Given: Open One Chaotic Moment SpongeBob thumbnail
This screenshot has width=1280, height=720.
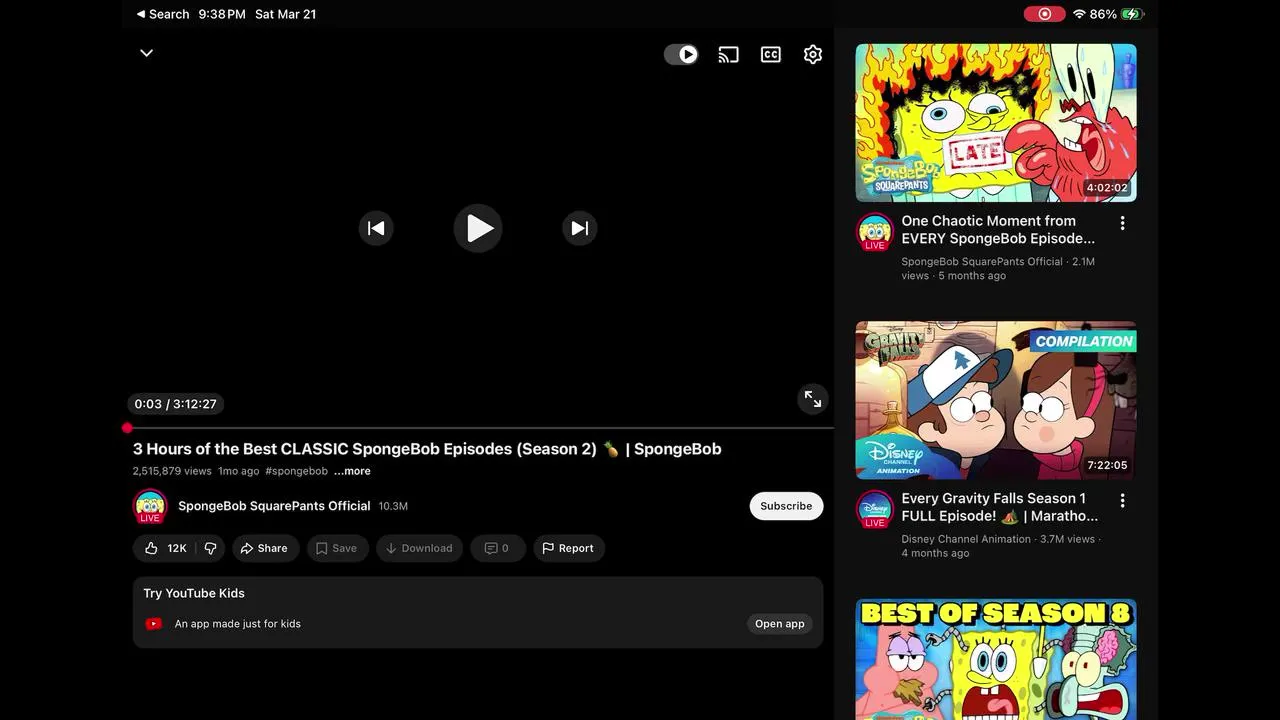Looking at the screenshot, I should pyautogui.click(x=996, y=122).
